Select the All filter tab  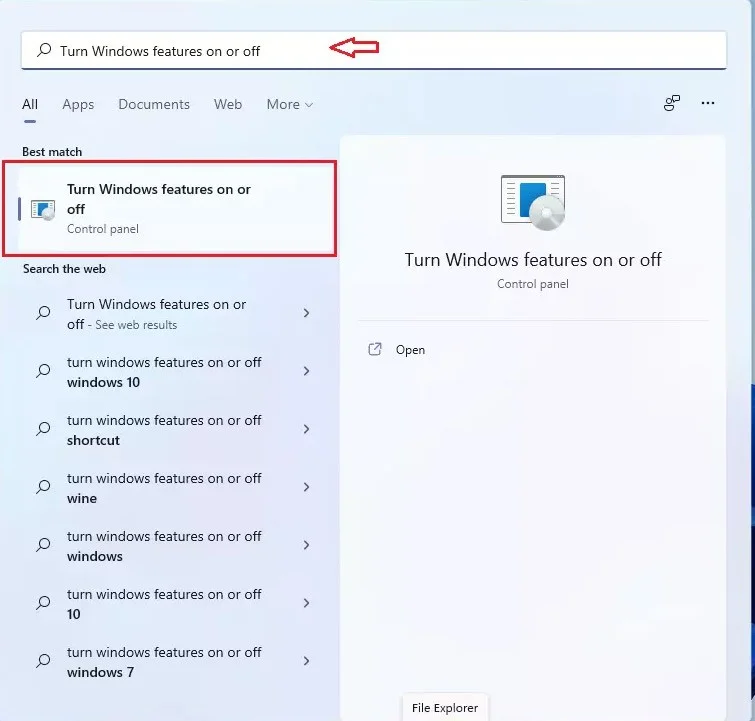tap(30, 104)
